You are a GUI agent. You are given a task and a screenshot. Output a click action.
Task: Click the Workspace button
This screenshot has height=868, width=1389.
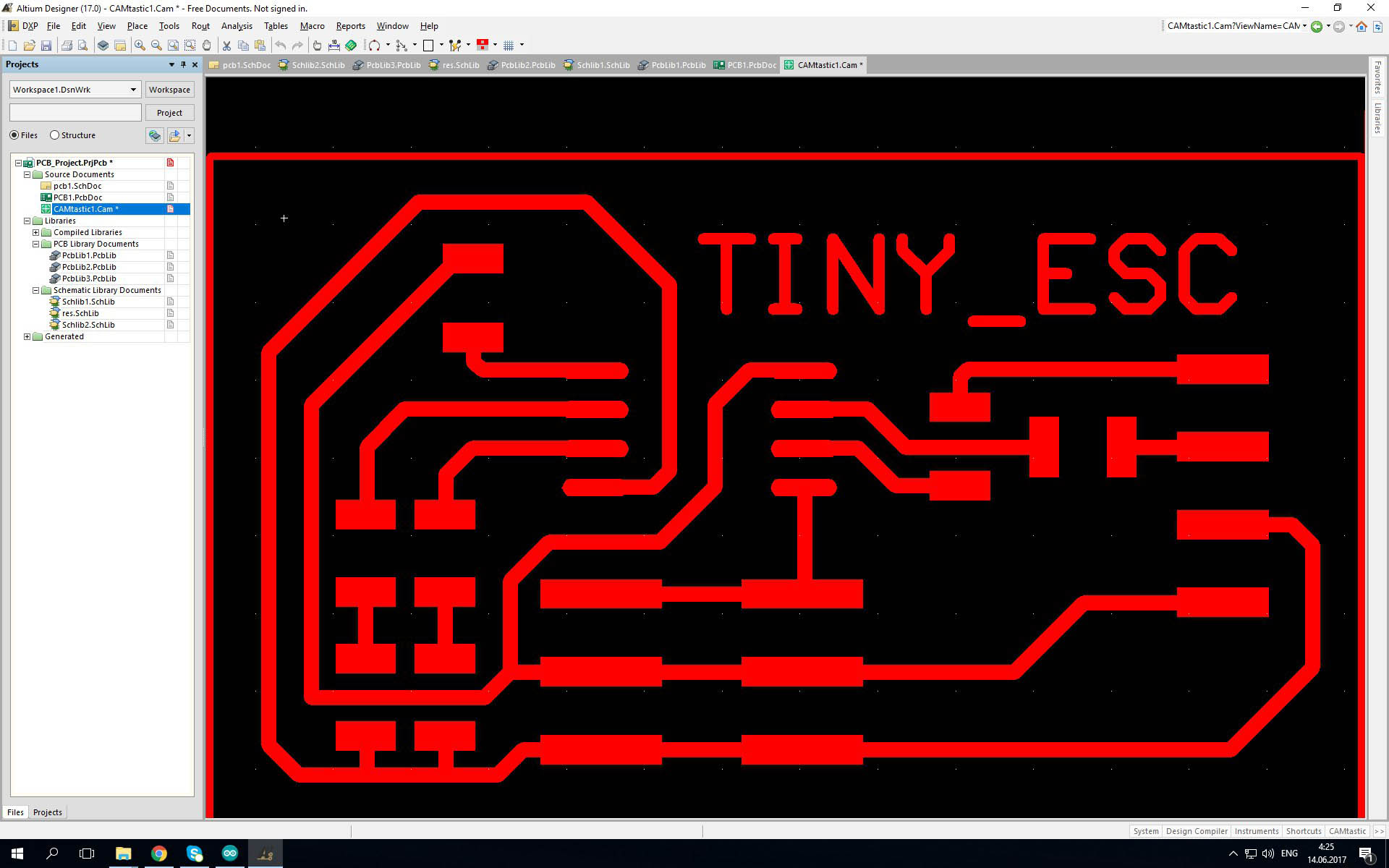[169, 90]
